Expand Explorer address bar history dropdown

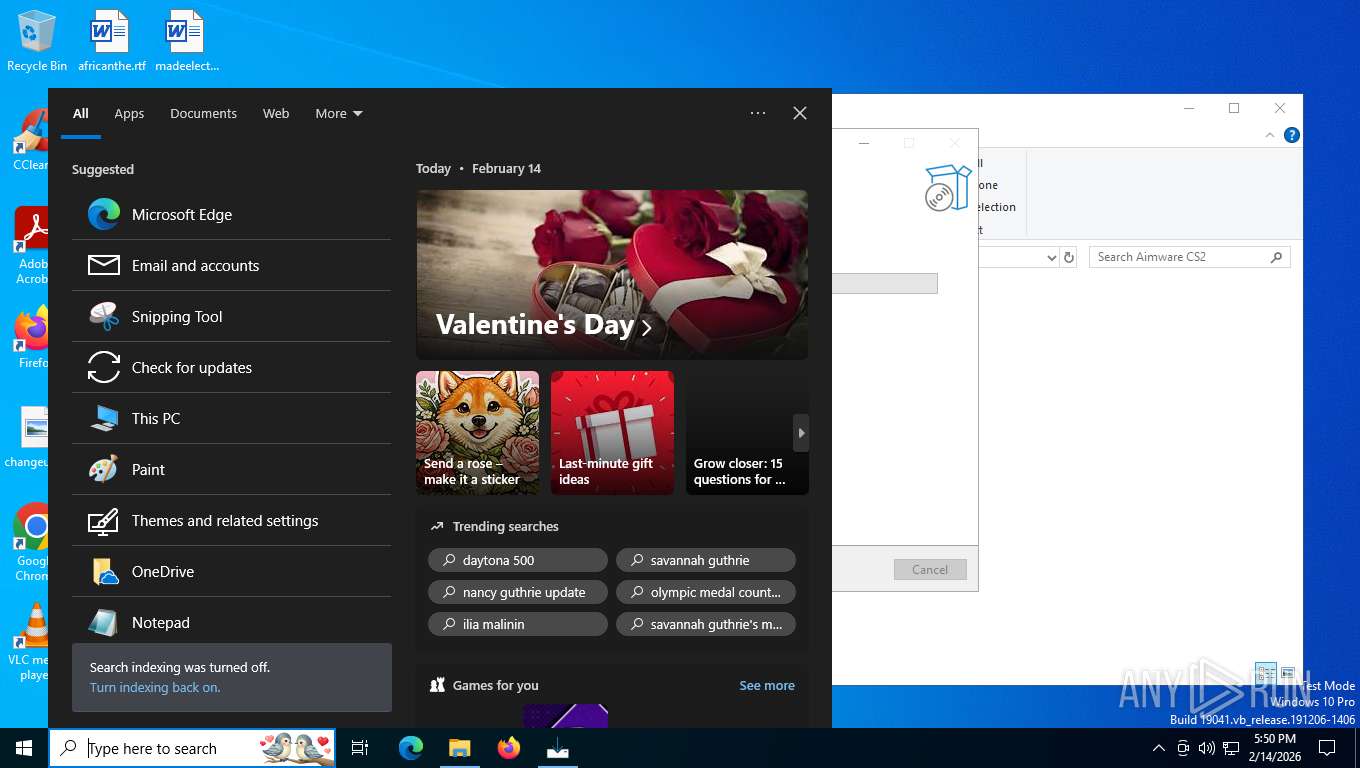pos(1051,257)
